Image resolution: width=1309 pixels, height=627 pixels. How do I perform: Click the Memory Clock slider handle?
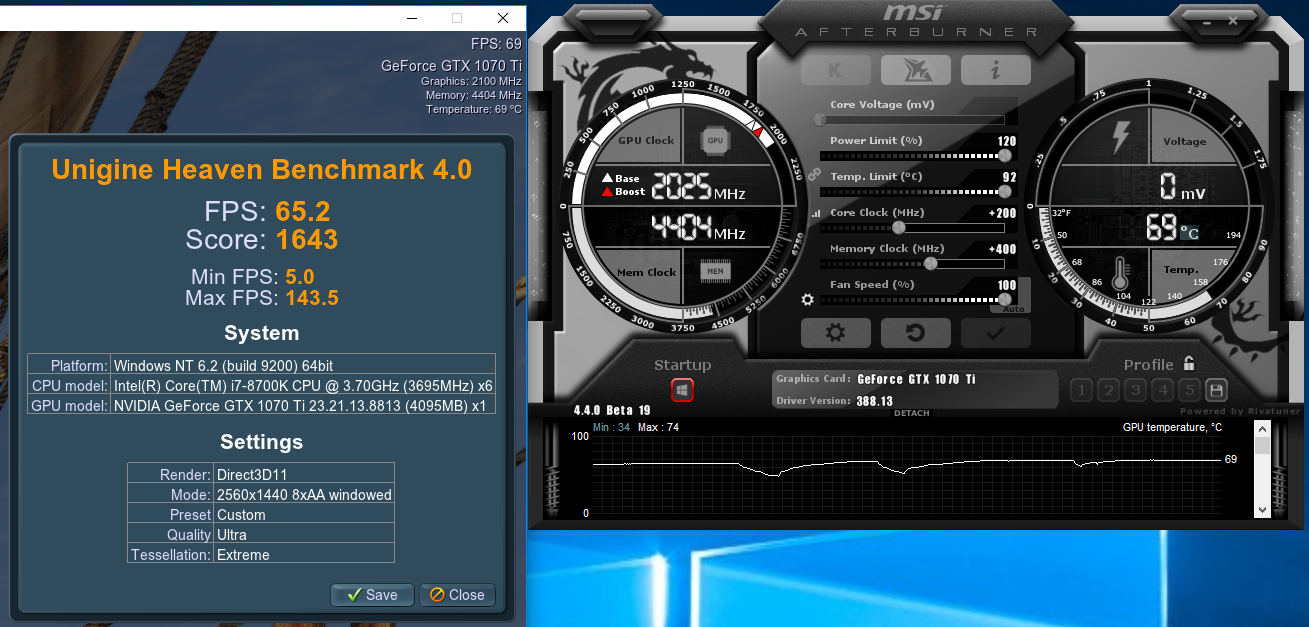(x=931, y=263)
